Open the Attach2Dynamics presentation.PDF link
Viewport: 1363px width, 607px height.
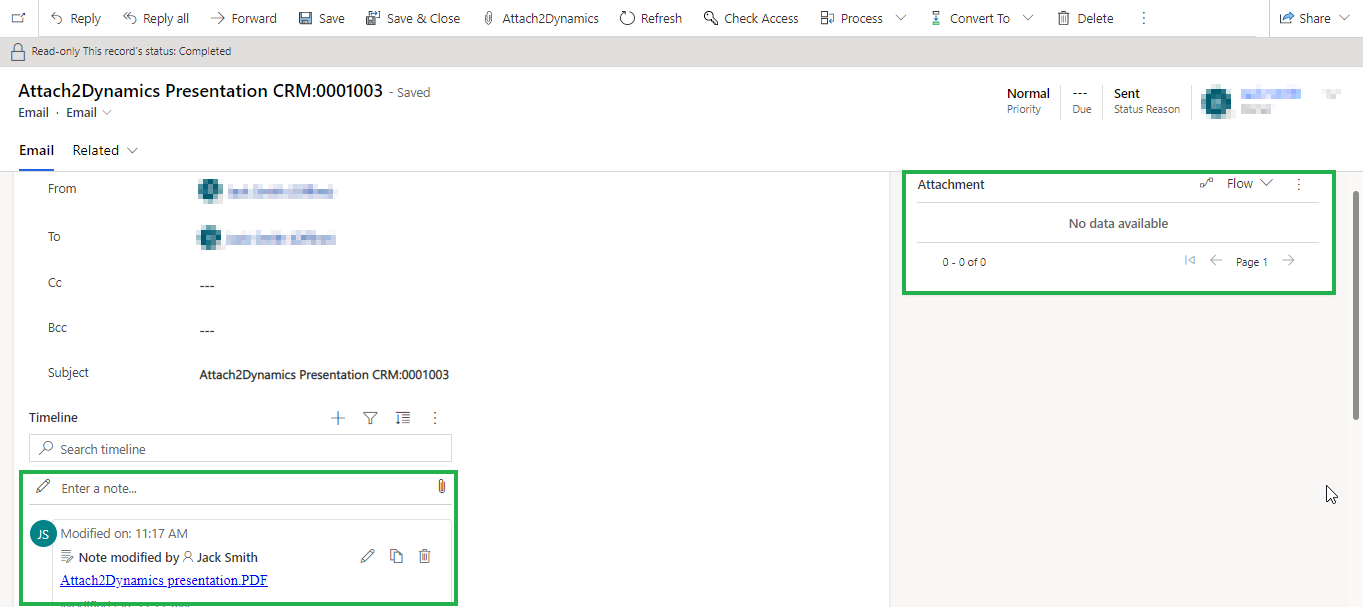pyautogui.click(x=163, y=580)
